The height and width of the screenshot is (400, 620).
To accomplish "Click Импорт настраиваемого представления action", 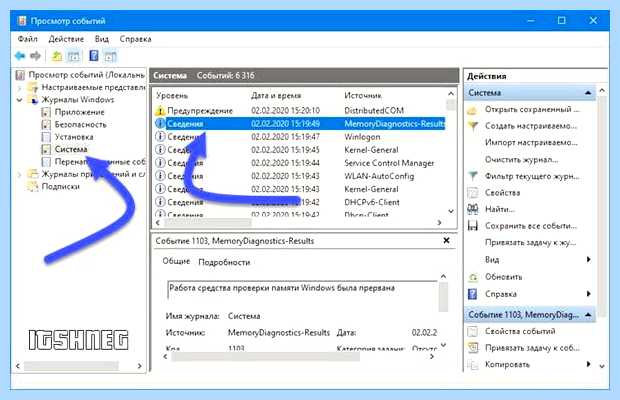I will pos(531,143).
